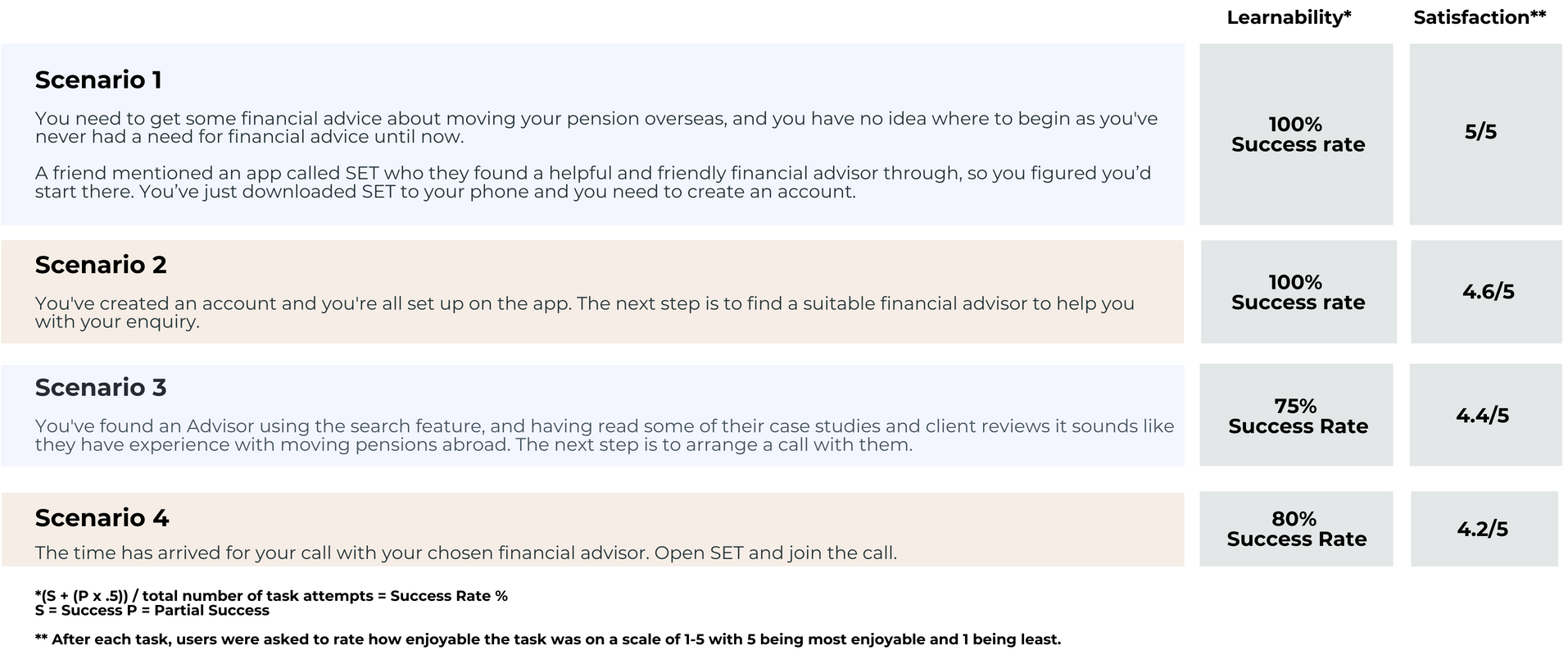Click the paragraph about a friend mentioning SET
Viewport: 1568px width, 655px height.
click(x=592, y=182)
